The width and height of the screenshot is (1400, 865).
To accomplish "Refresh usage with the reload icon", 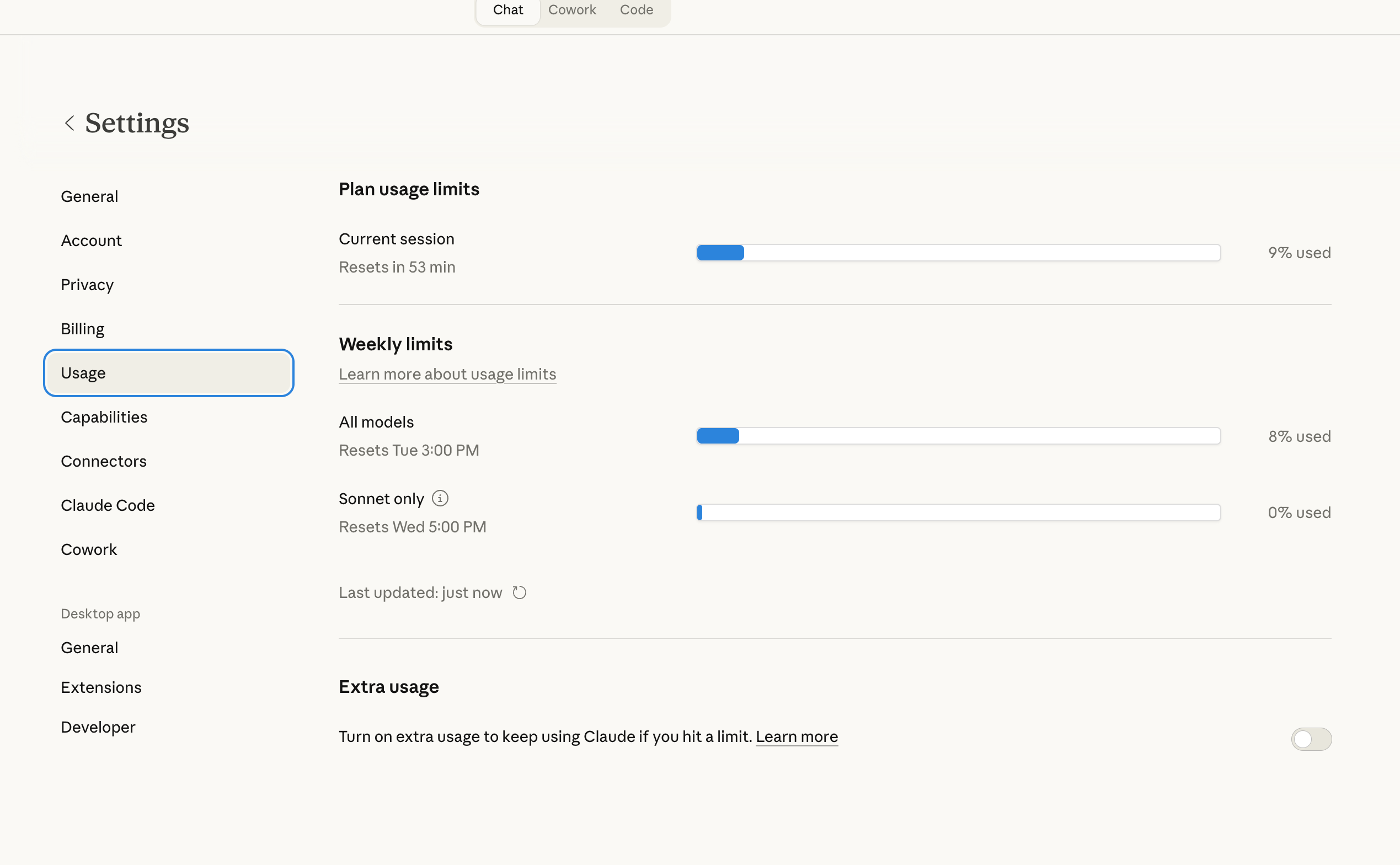I will [519, 592].
